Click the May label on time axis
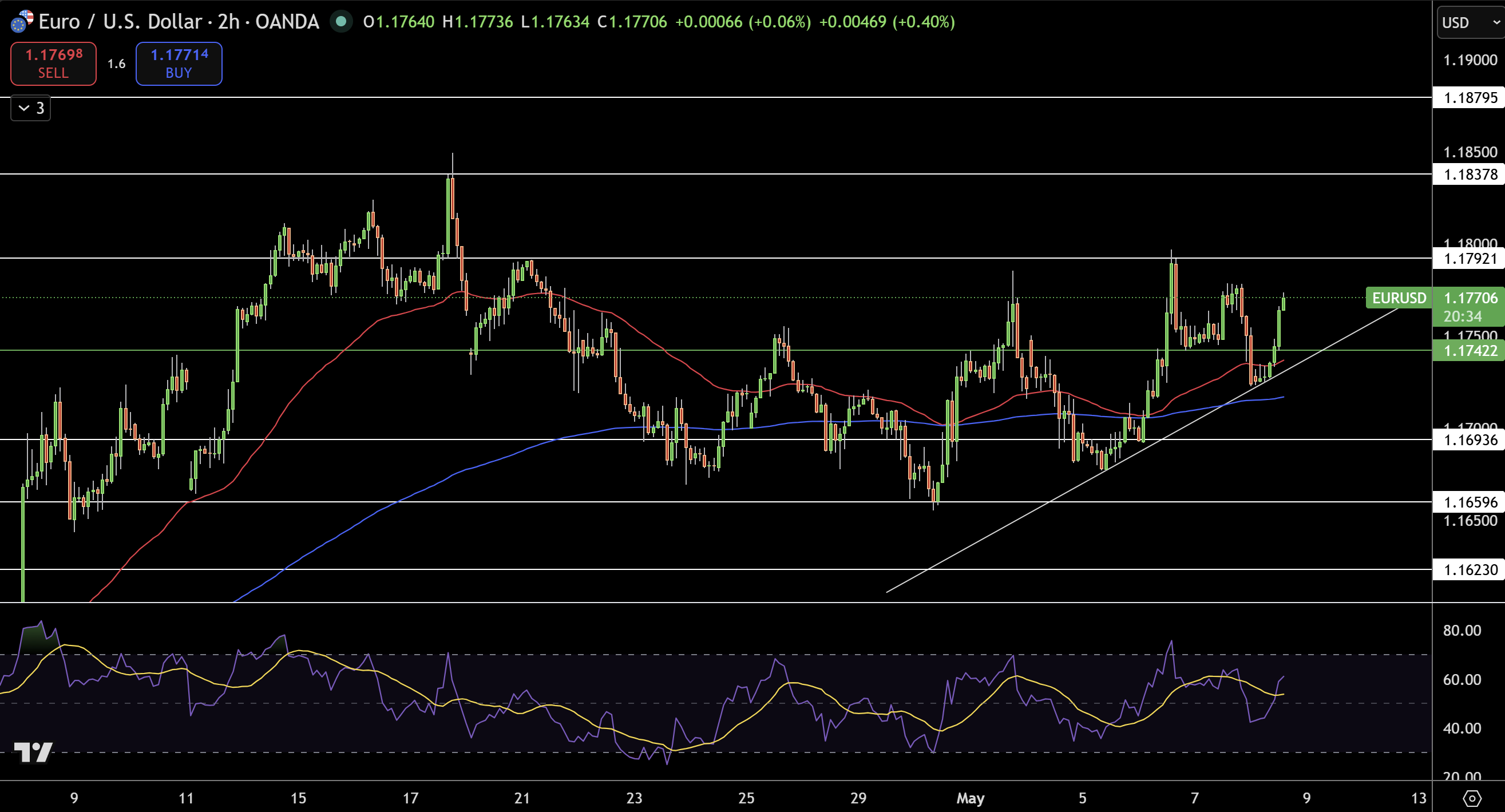Viewport: 1505px width, 812px height. pos(971,798)
